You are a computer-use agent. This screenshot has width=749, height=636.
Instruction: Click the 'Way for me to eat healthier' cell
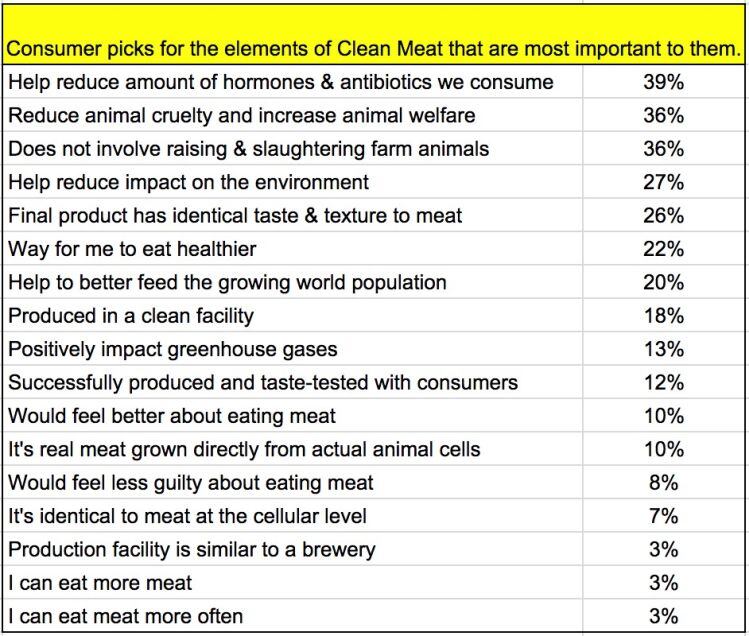click(x=133, y=249)
